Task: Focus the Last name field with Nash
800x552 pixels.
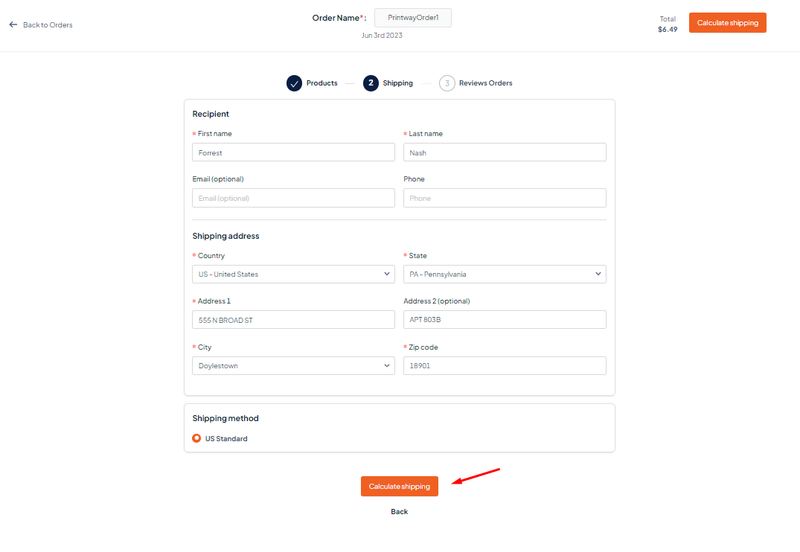Action: tap(505, 153)
